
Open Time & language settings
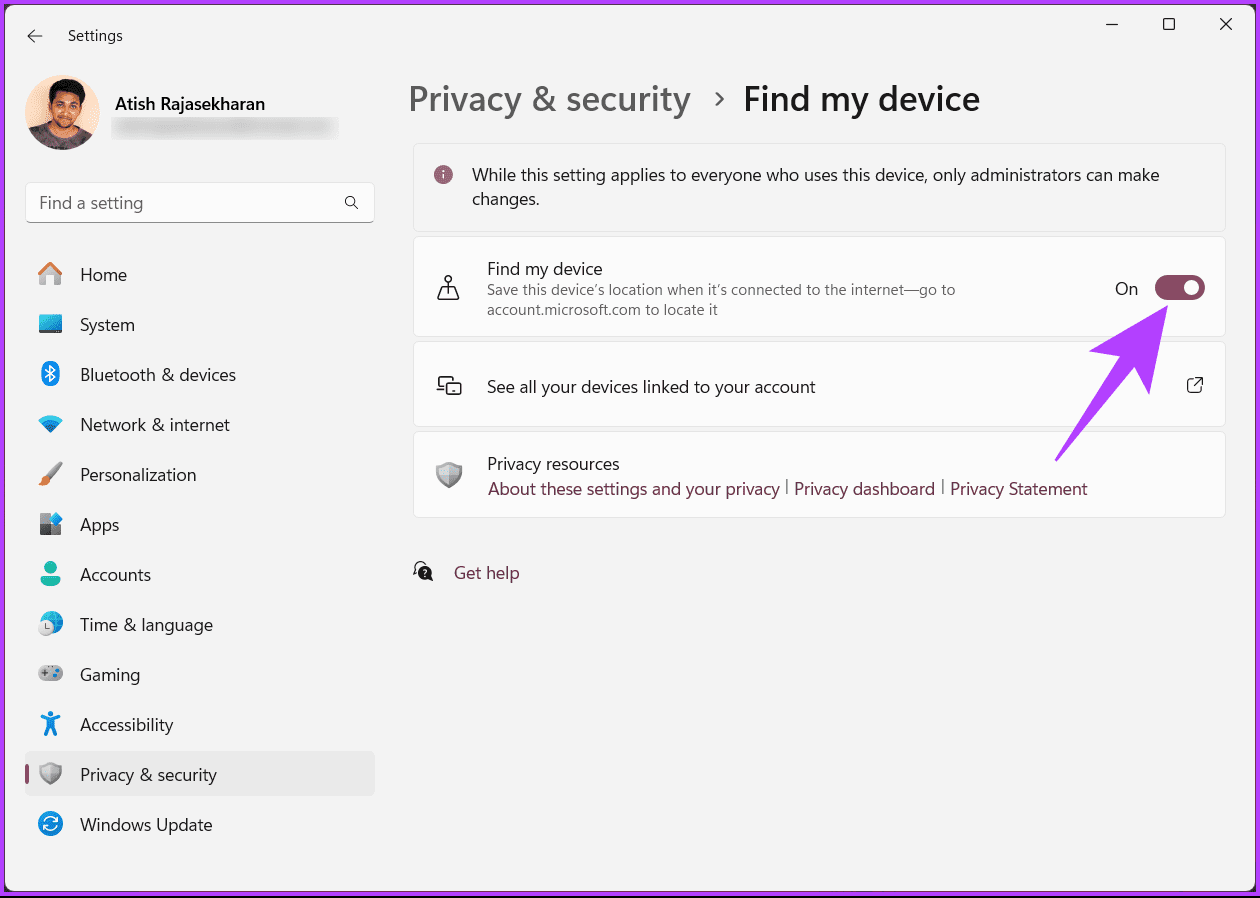point(200,625)
